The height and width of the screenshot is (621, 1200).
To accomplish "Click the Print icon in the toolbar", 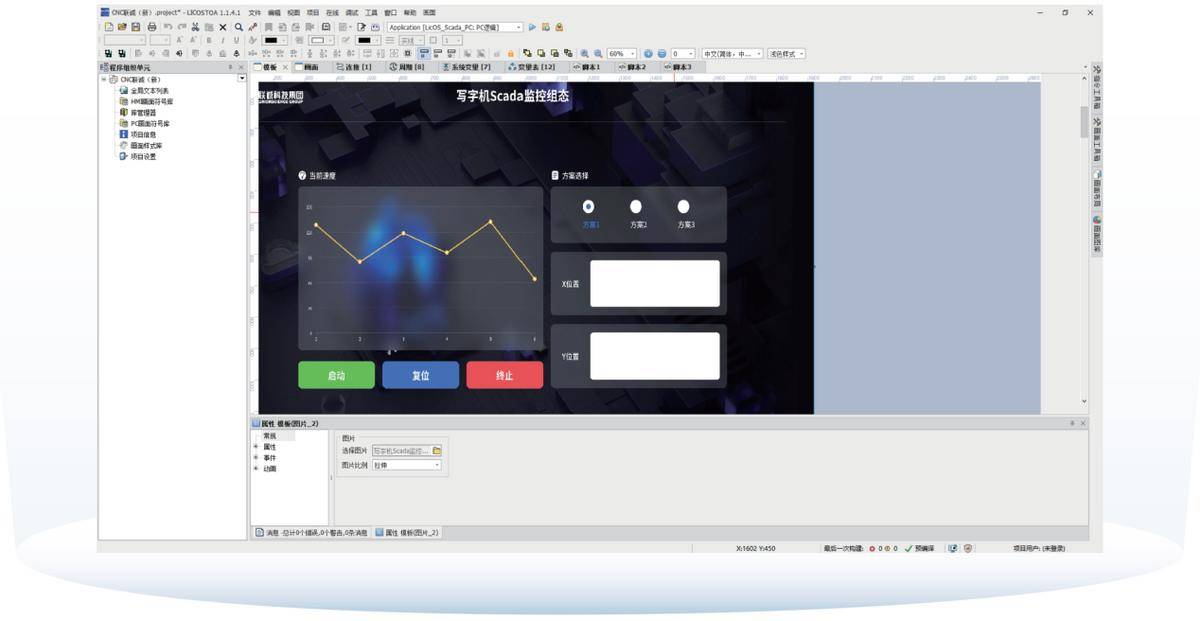I will [152, 27].
